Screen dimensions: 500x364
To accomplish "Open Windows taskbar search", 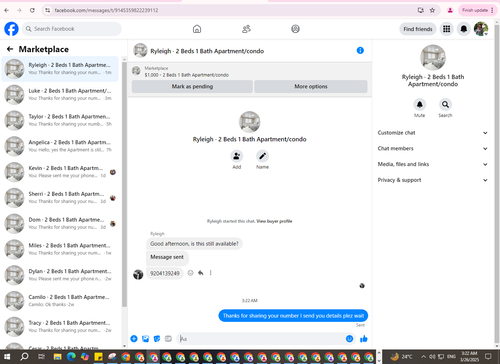I will coord(24,357).
